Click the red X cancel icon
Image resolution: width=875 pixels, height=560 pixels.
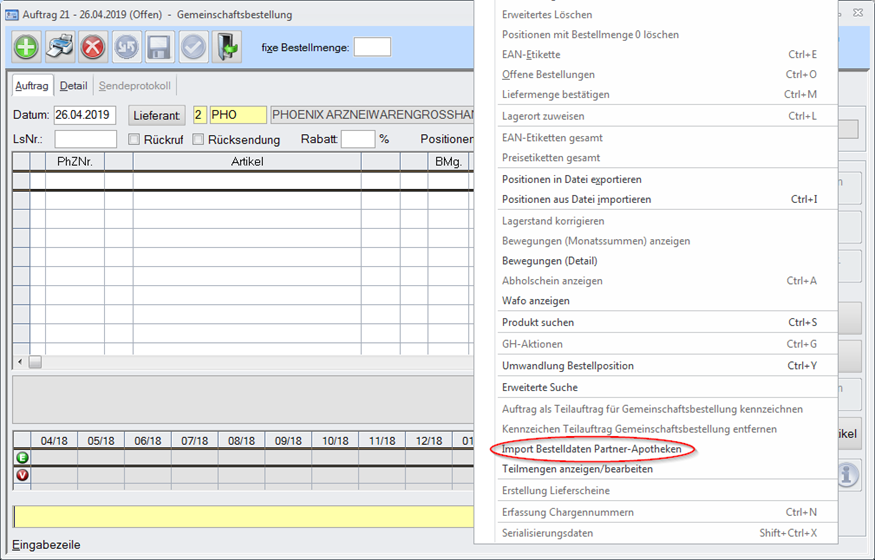point(93,47)
